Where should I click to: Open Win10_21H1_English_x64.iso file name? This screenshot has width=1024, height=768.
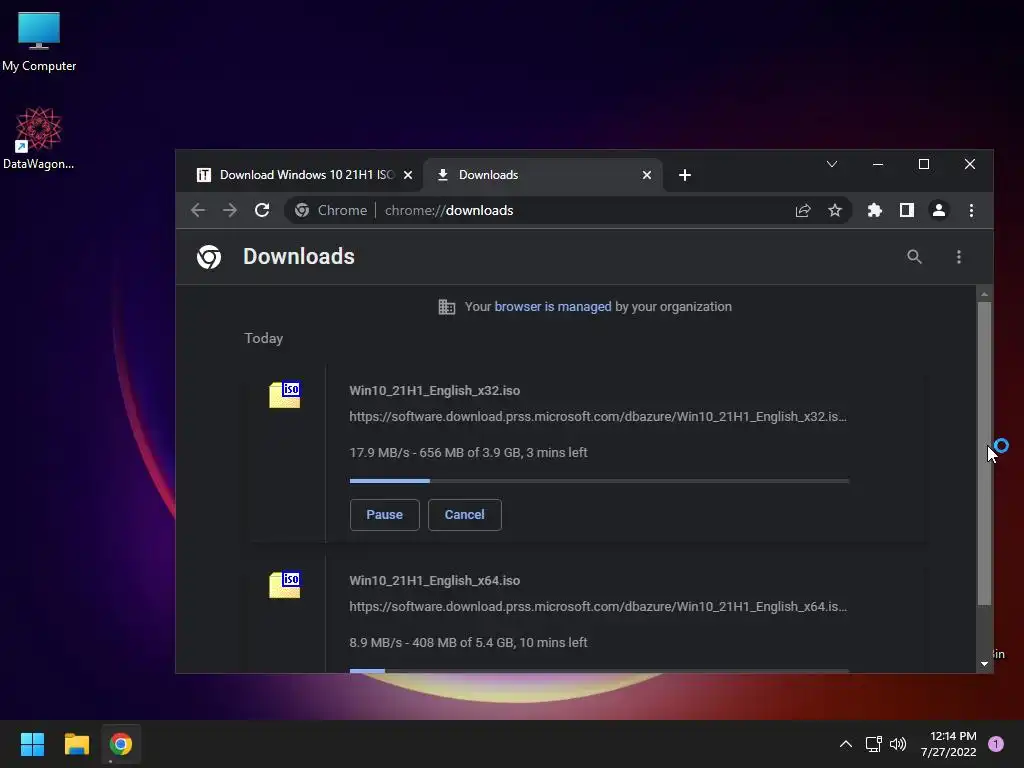tap(434, 581)
